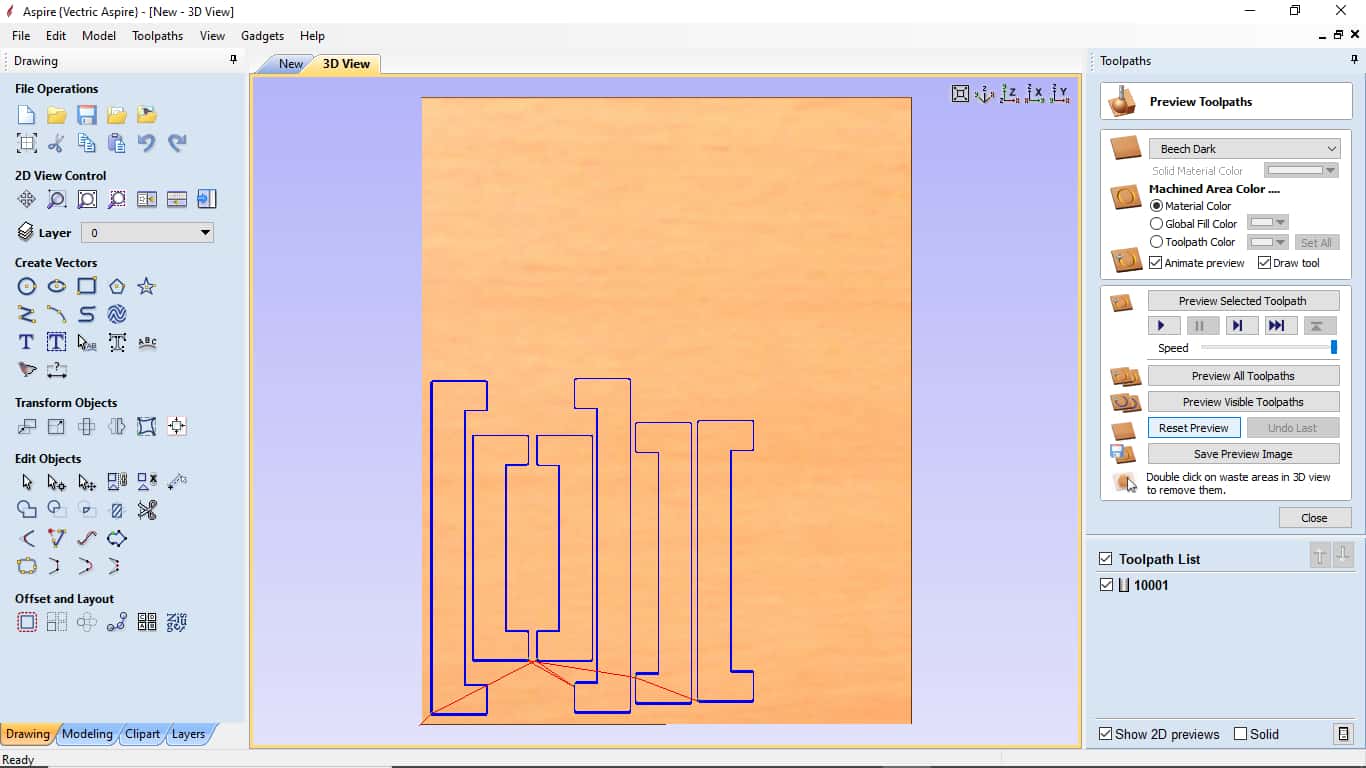The height and width of the screenshot is (768, 1366).
Task: Switch to the Layers tab
Action: pyautogui.click(x=188, y=734)
